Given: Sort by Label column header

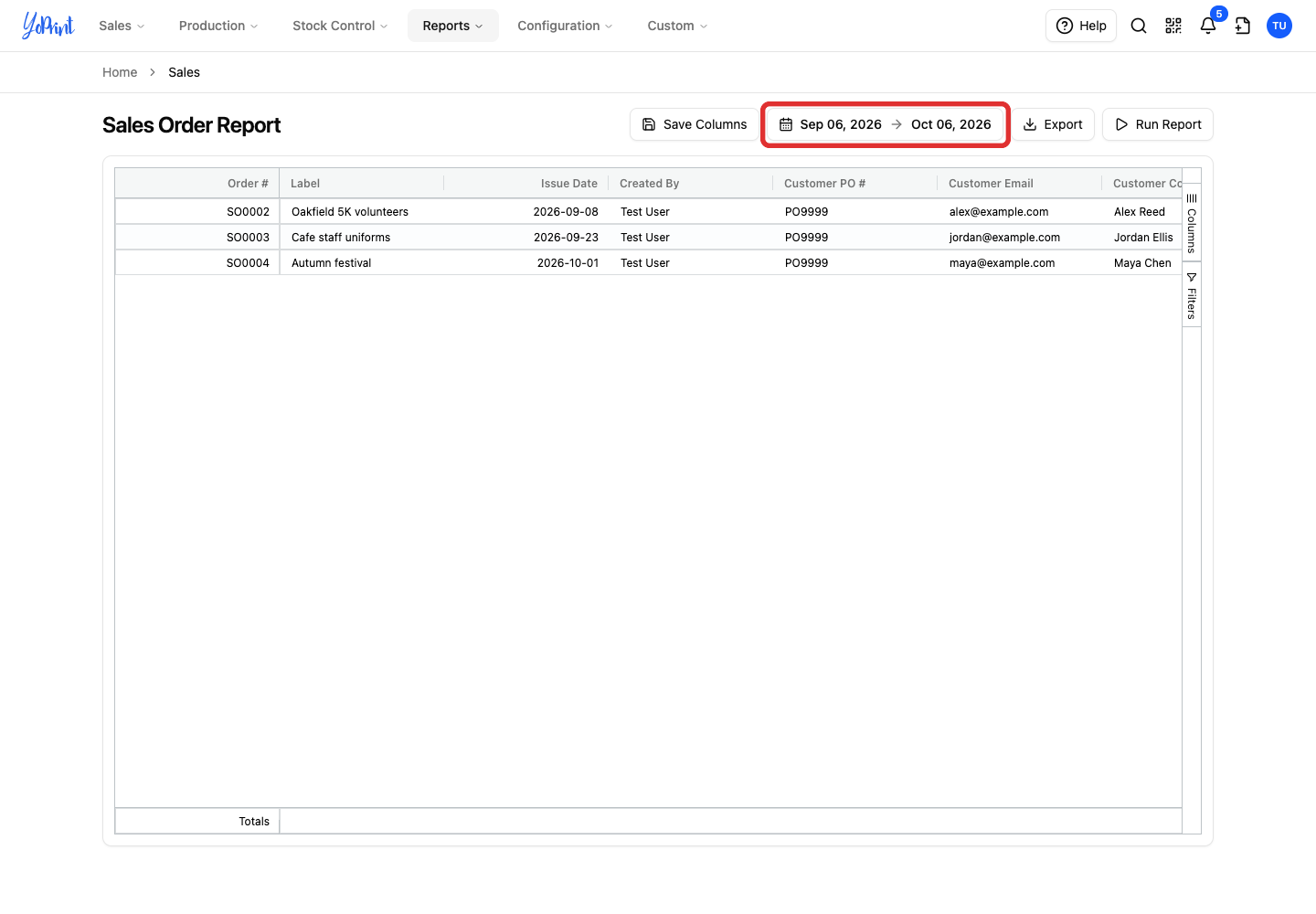Looking at the screenshot, I should click(x=362, y=184).
